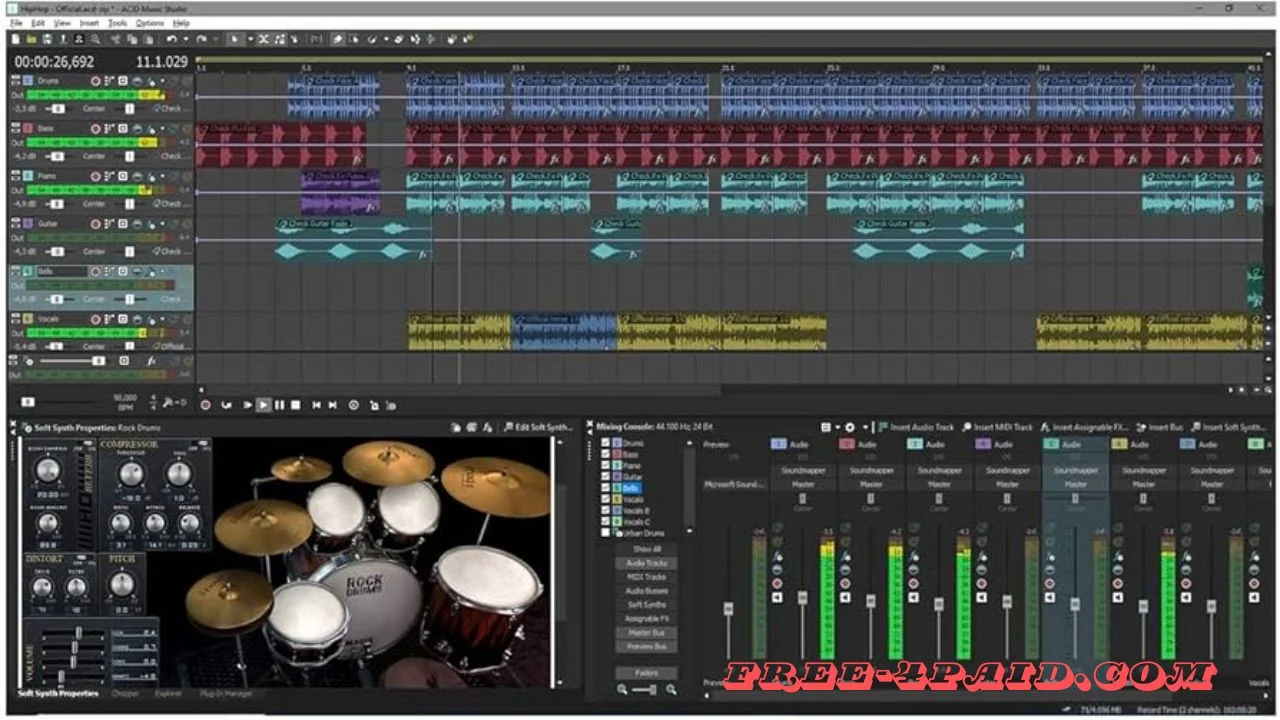Click the MIDI Tracks filter button
This screenshot has width=1280, height=720.
tap(647, 577)
